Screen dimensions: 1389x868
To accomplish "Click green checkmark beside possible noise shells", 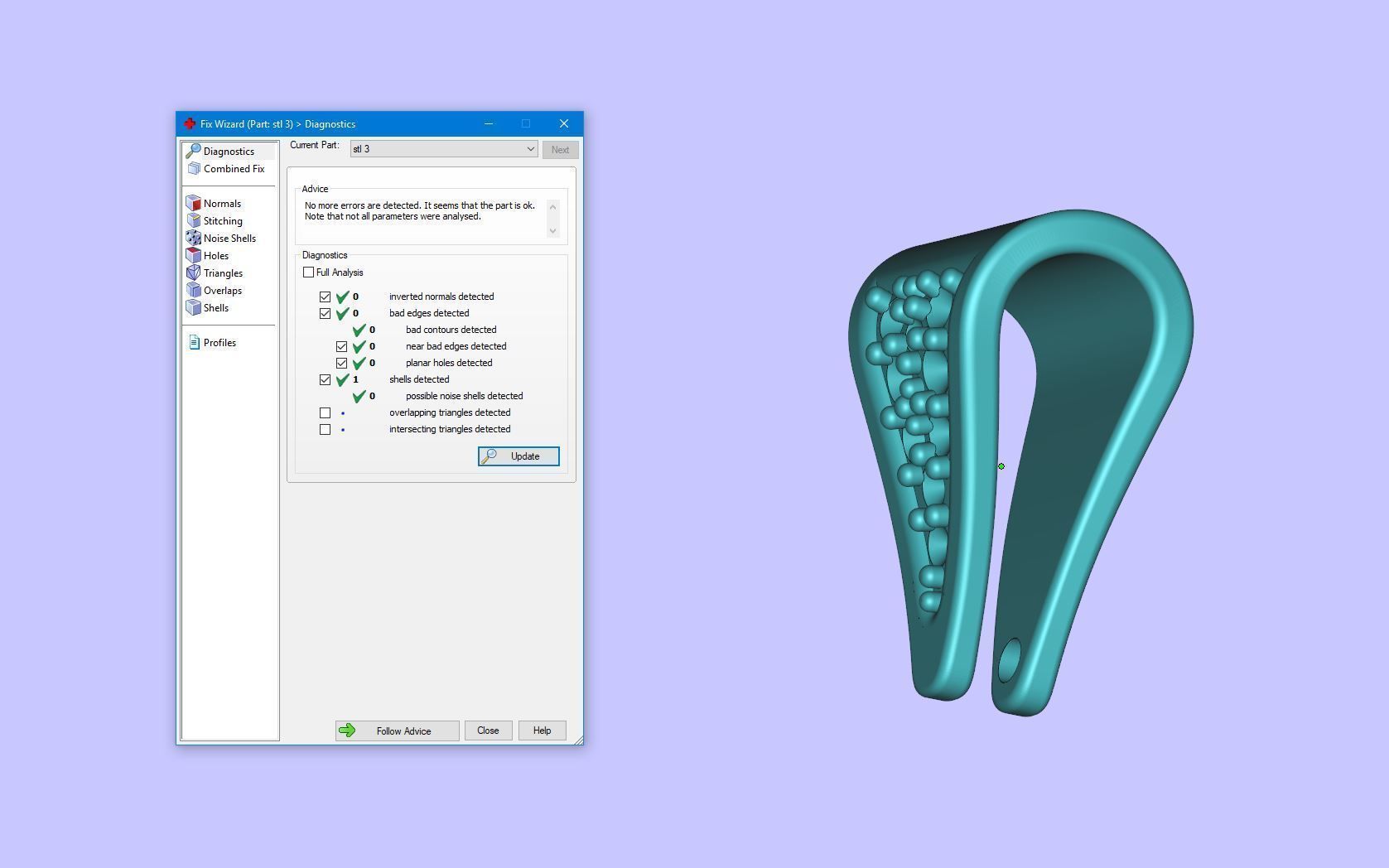I will (359, 396).
